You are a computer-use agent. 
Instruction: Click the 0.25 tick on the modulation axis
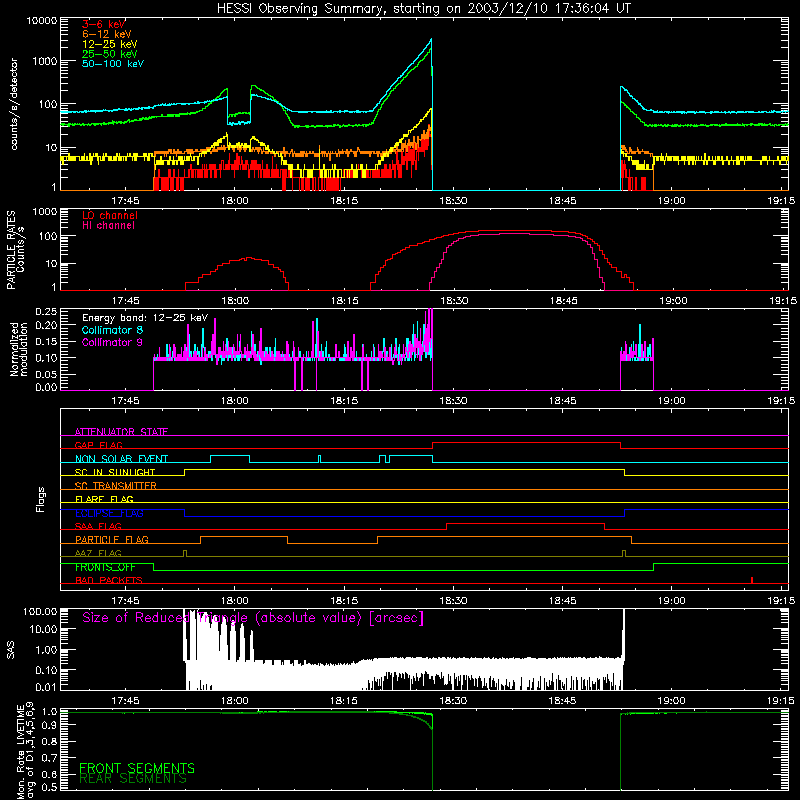[46, 311]
